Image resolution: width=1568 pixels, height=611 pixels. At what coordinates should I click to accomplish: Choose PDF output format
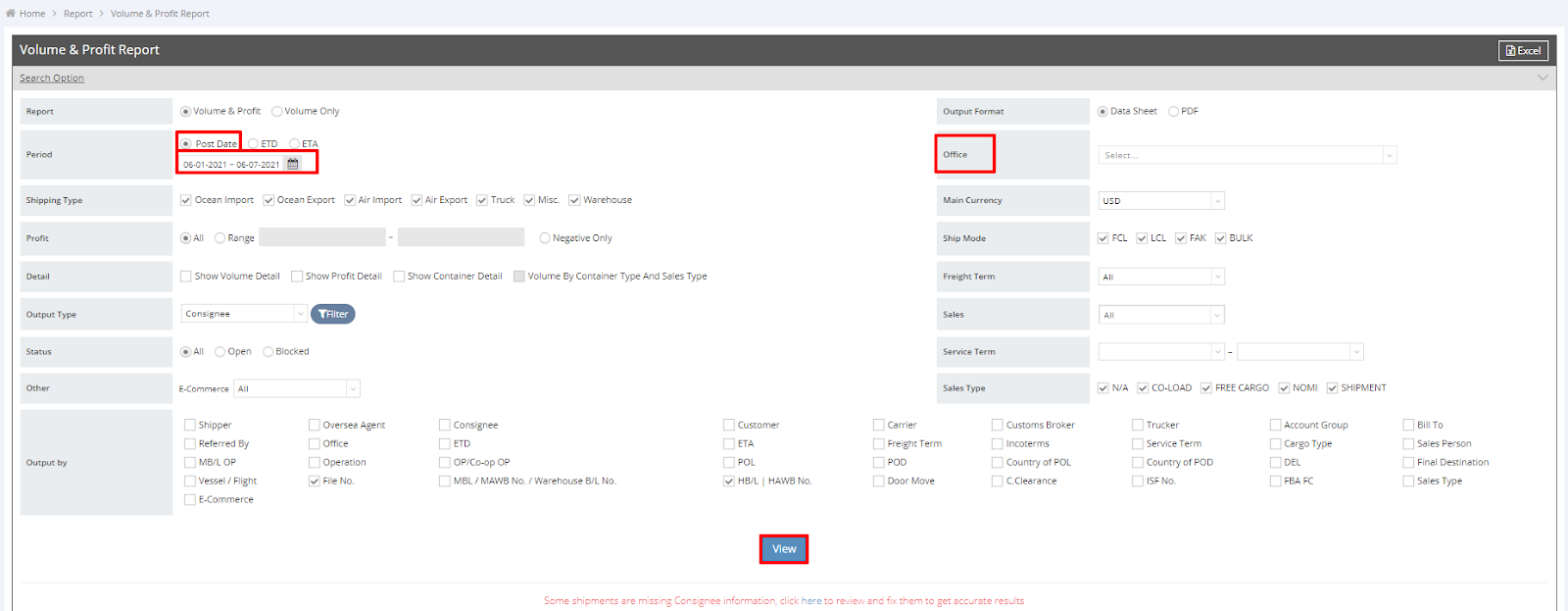click(x=1173, y=112)
